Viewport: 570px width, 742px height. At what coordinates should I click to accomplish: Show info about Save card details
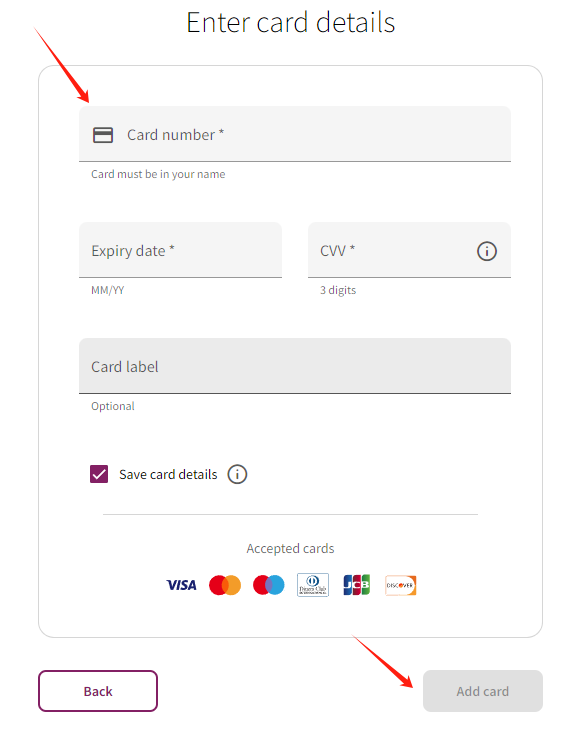[x=237, y=474]
